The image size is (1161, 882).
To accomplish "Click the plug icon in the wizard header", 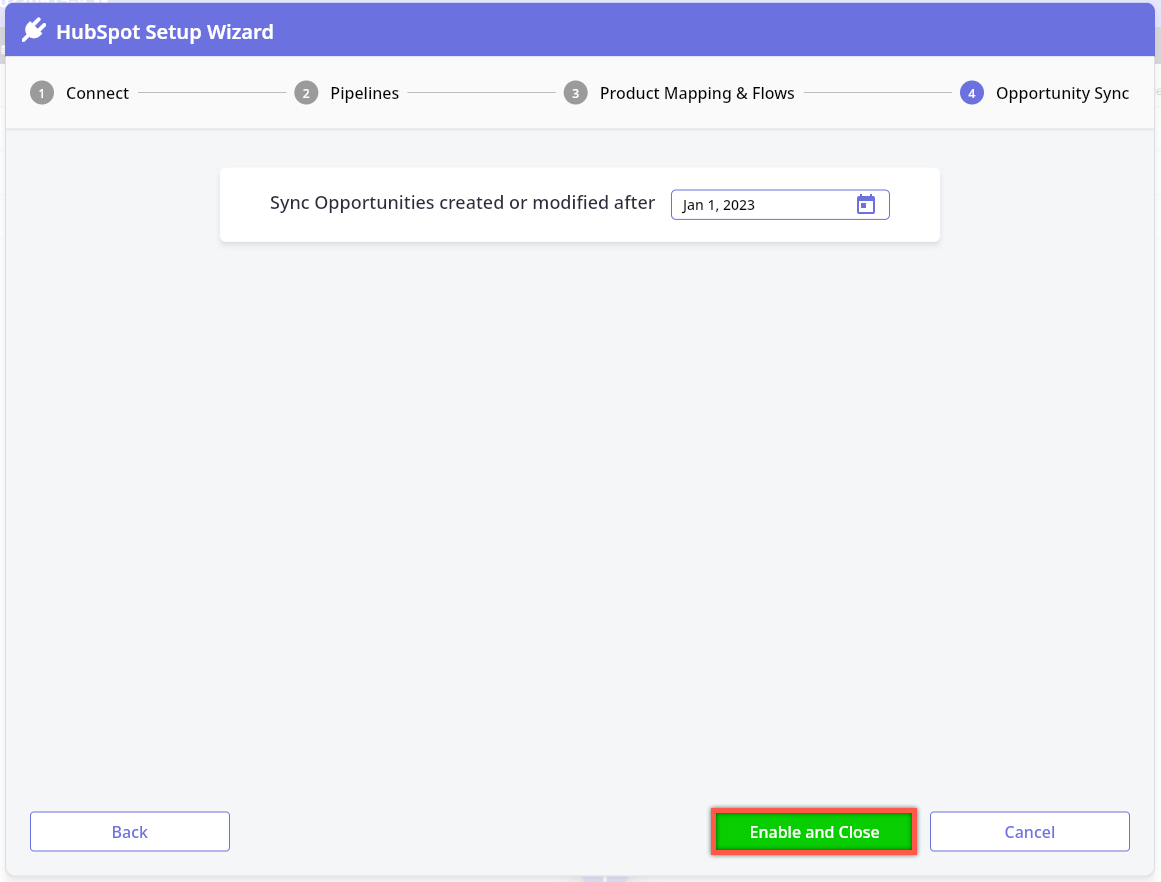I will tap(35, 31).
